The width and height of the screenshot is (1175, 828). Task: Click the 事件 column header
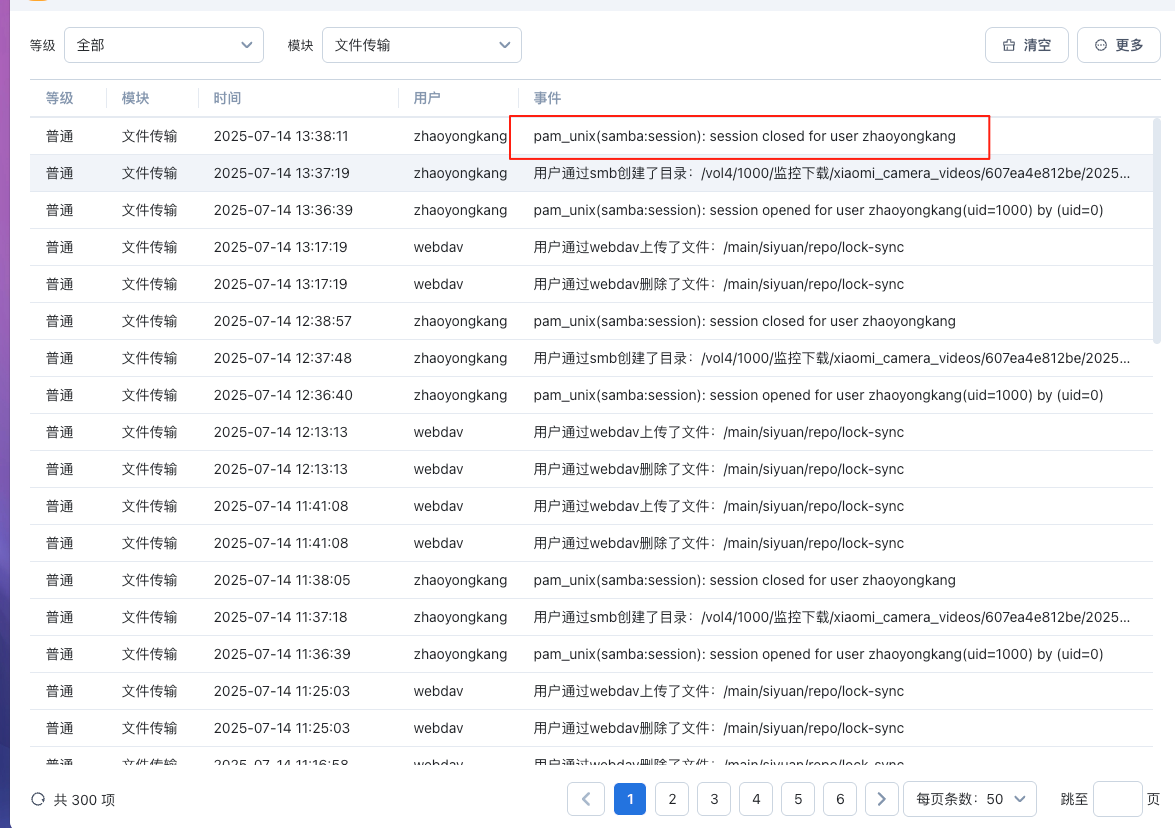547,98
